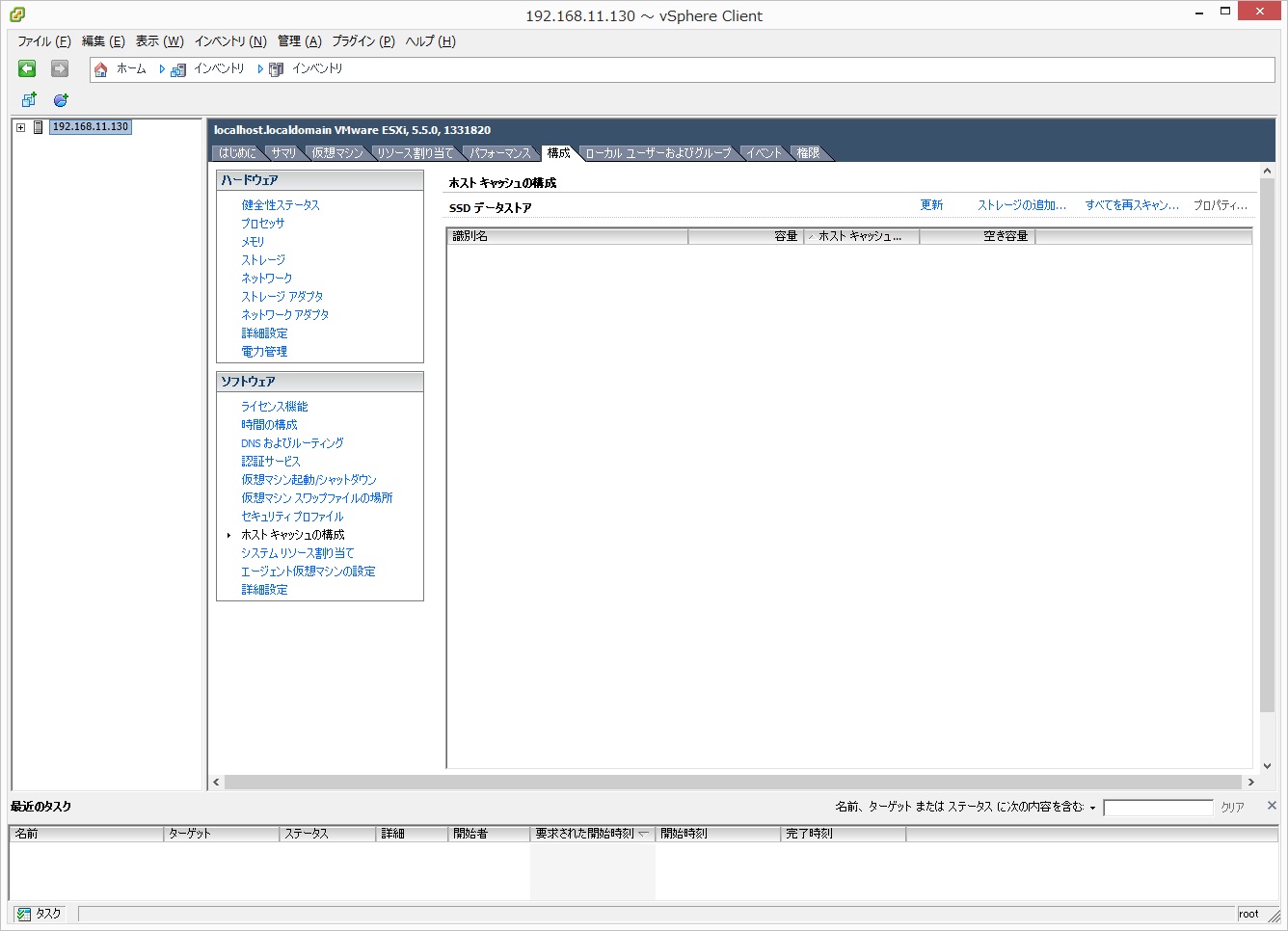
Task: Open the ネットワーク hardware link
Action: 267,279
